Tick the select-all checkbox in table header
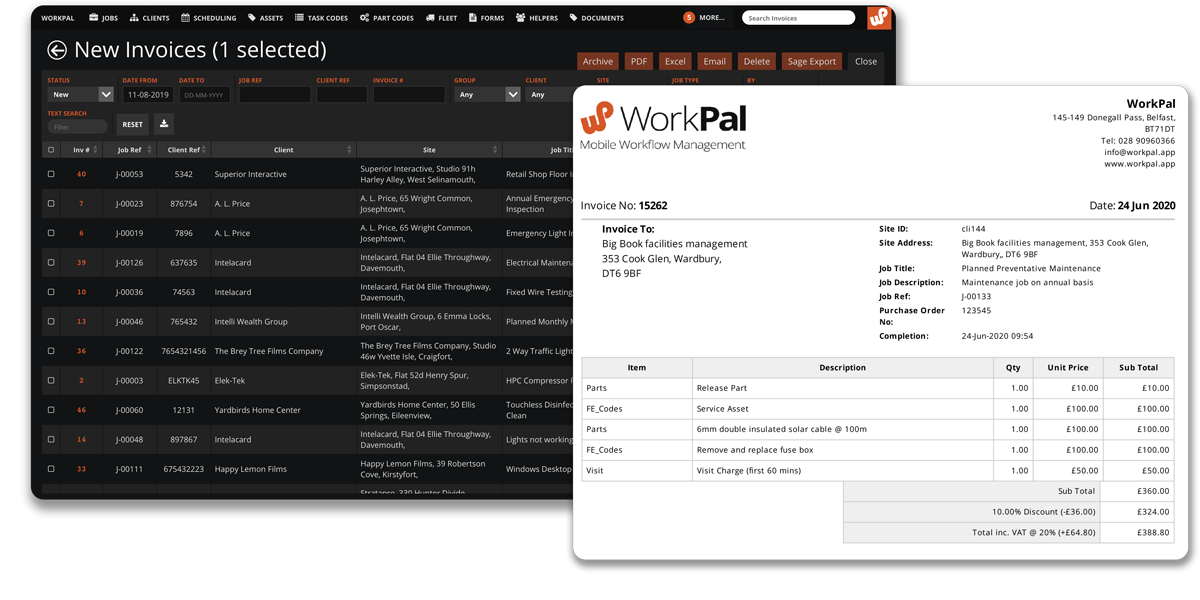Image resolution: width=1200 pixels, height=600 pixels. (x=51, y=150)
